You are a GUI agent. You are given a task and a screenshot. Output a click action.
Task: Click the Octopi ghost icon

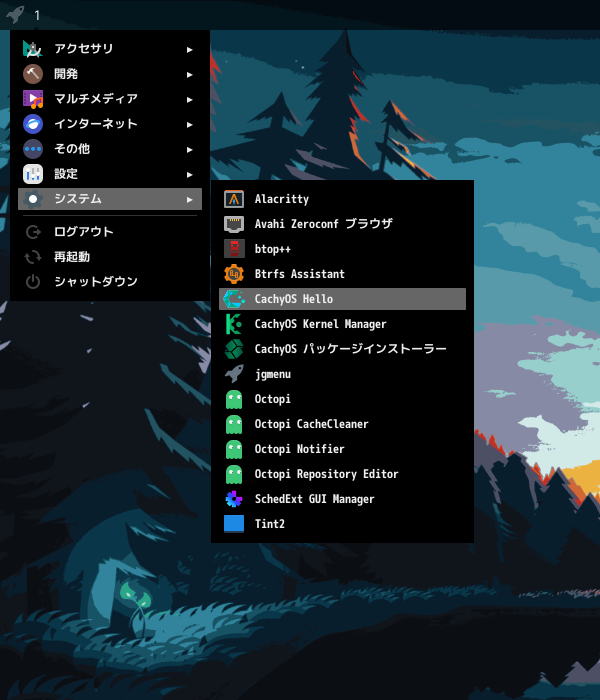coord(234,399)
